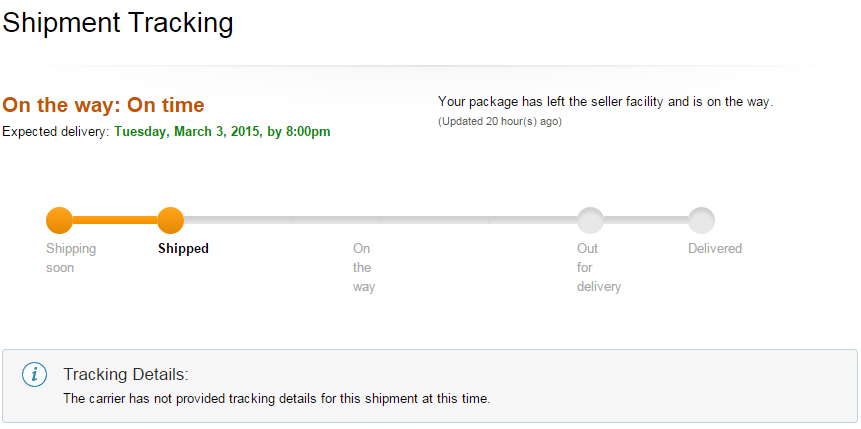
Task: Click the On the way stage label
Action: pos(364,268)
